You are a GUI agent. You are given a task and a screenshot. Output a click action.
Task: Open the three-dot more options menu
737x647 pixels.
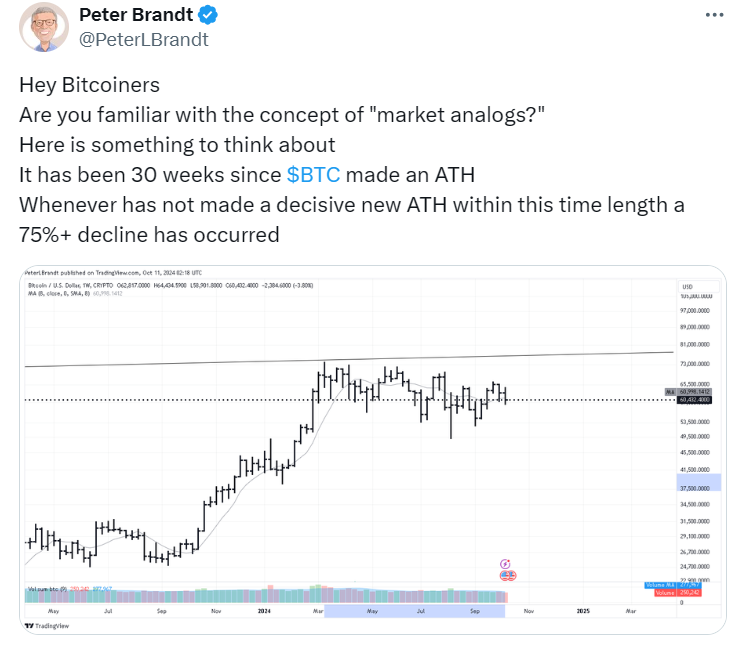click(x=714, y=15)
